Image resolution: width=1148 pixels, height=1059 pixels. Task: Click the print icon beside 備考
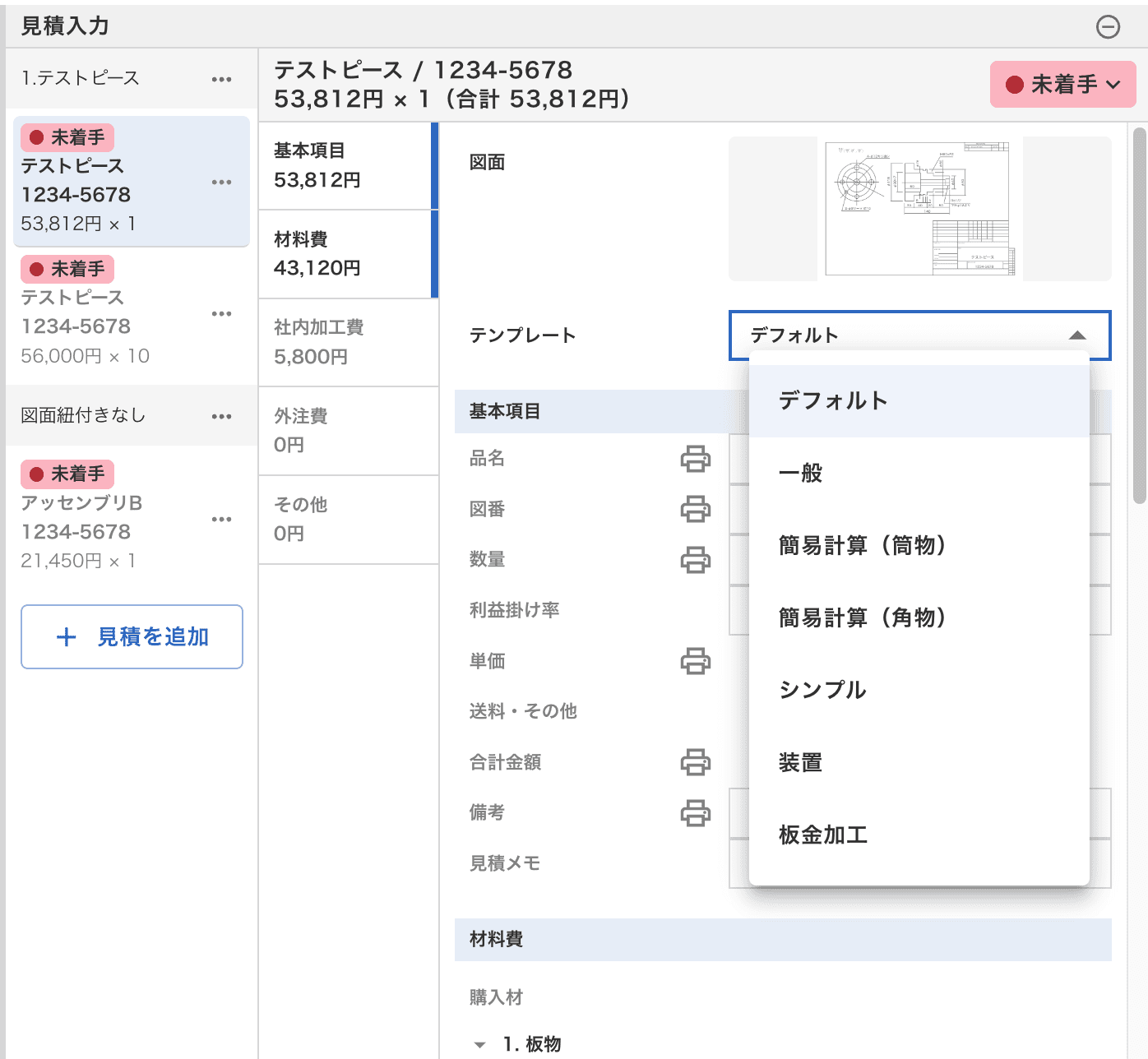(696, 813)
